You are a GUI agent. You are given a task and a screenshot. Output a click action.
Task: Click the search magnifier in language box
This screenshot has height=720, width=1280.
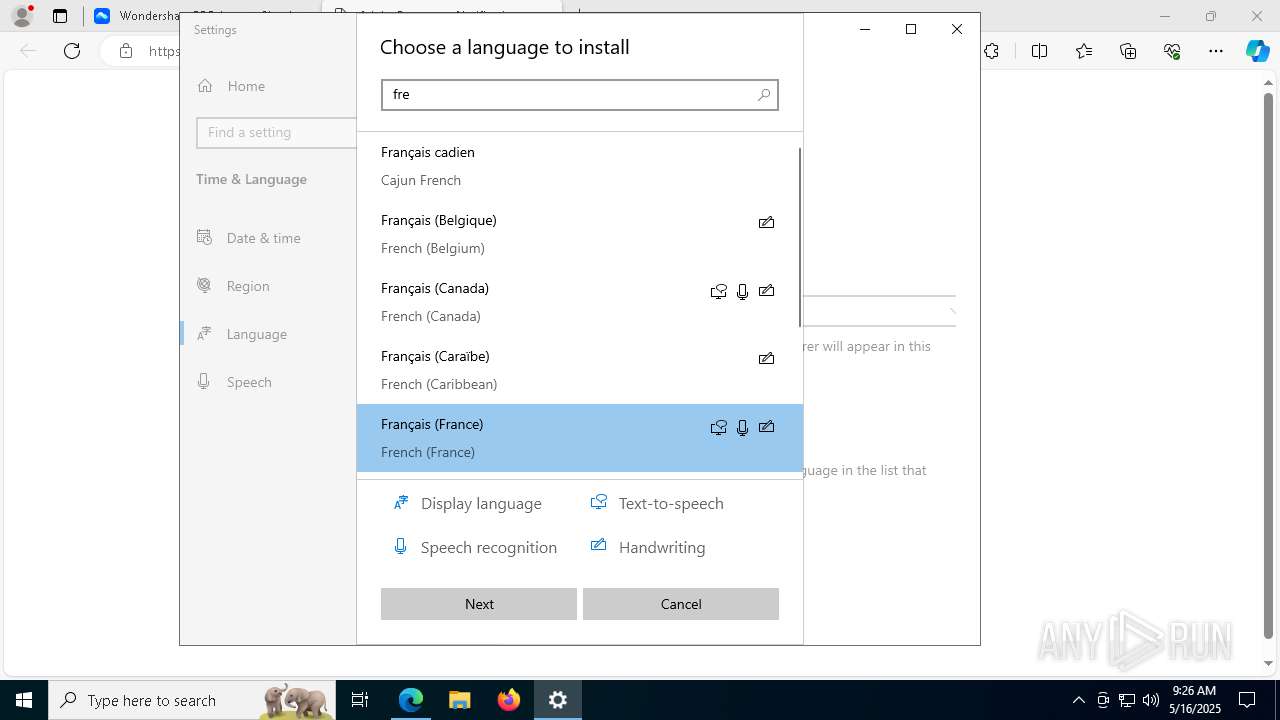coord(764,95)
